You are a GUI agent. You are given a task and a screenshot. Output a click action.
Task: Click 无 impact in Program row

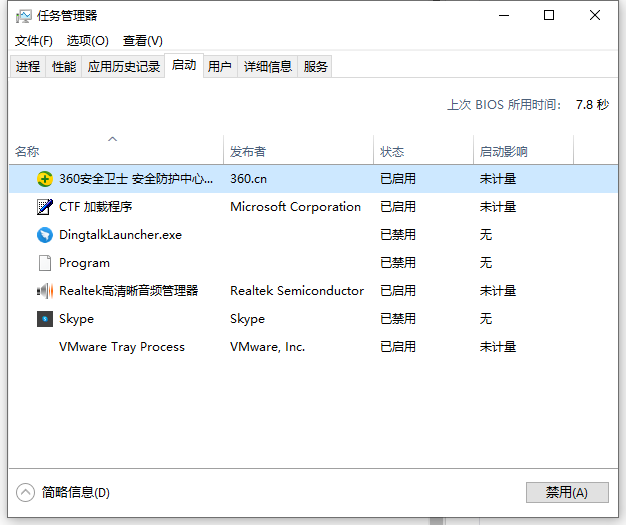(x=486, y=263)
